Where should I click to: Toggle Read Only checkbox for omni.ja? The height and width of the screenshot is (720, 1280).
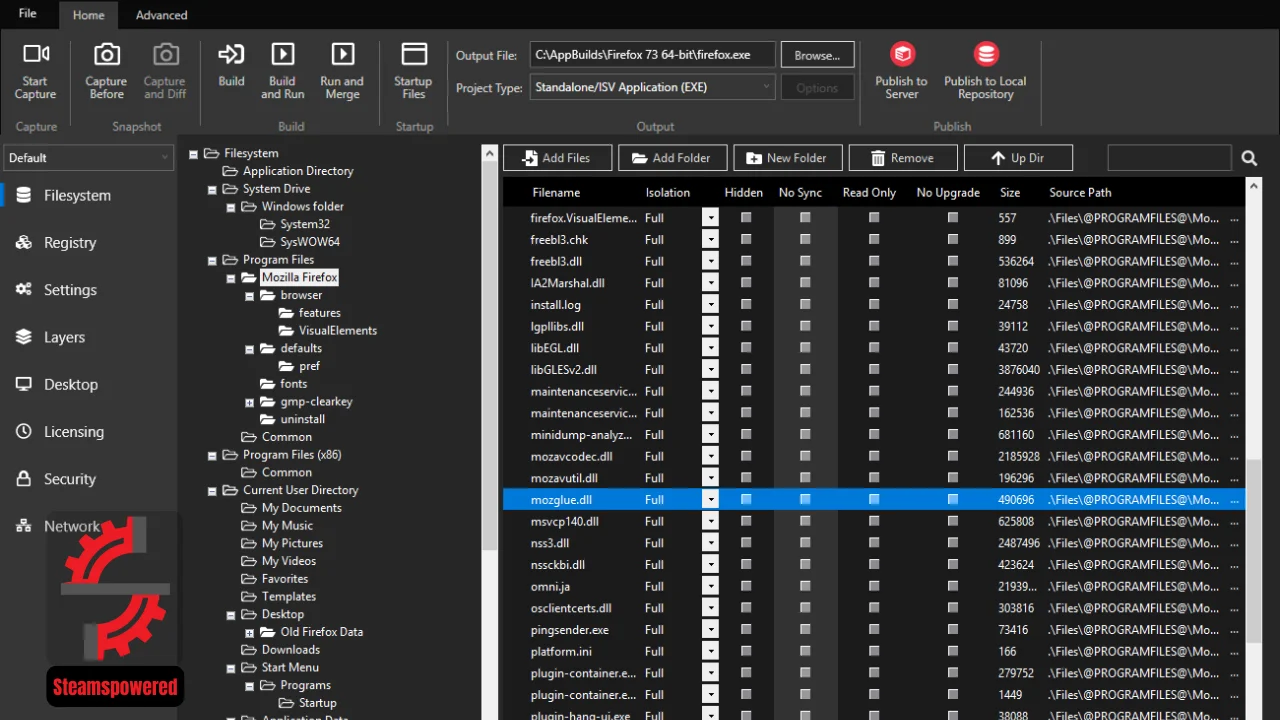(874, 586)
